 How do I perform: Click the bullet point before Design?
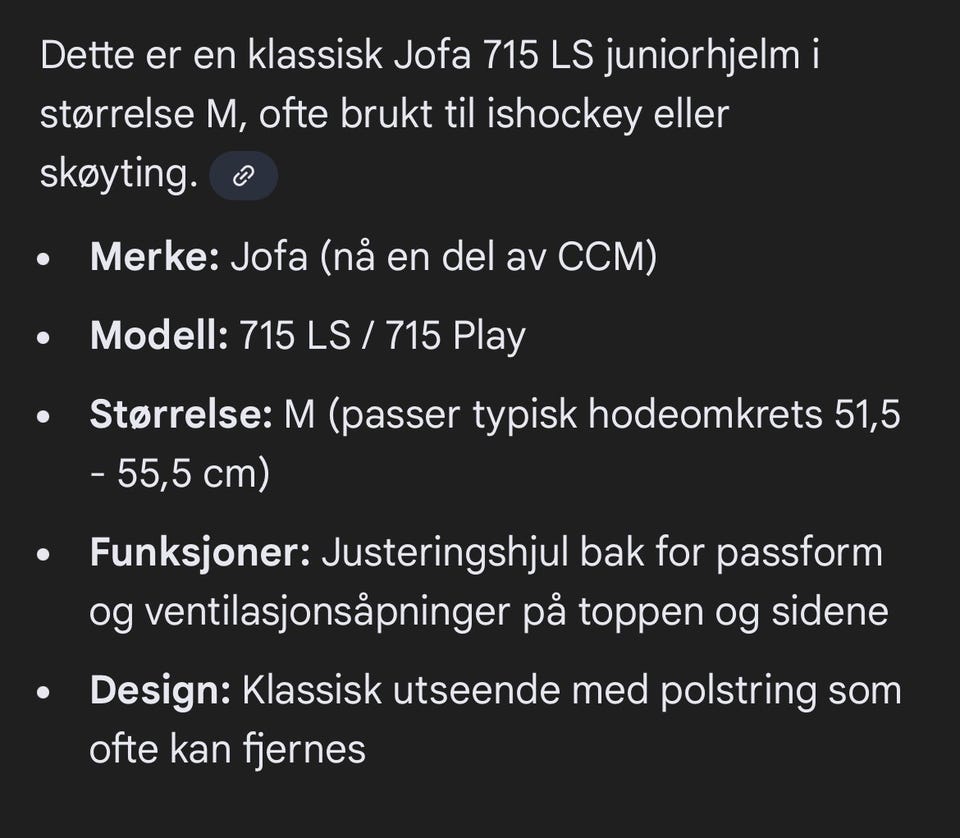coord(43,693)
